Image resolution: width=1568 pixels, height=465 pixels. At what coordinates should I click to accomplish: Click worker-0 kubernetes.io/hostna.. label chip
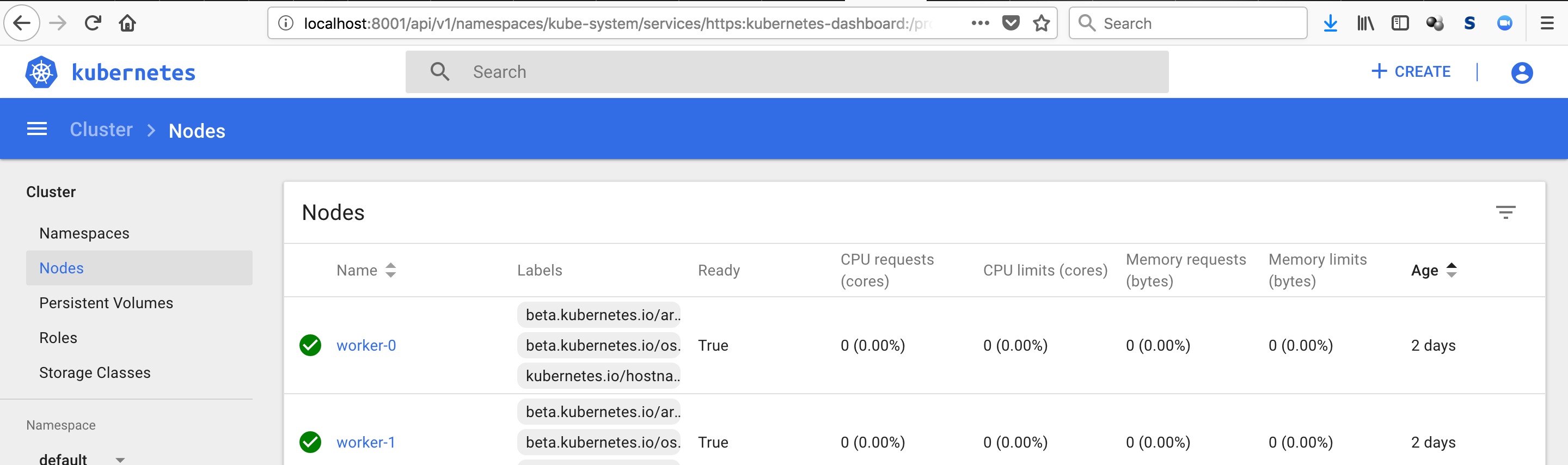(x=599, y=376)
